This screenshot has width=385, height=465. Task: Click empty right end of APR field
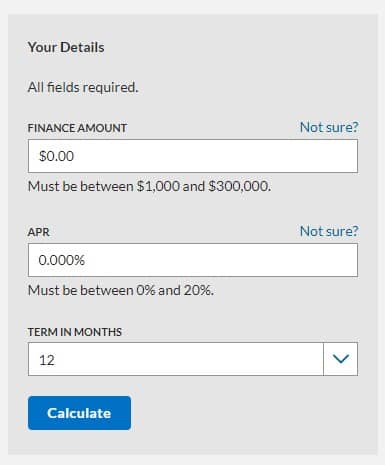tap(300, 260)
